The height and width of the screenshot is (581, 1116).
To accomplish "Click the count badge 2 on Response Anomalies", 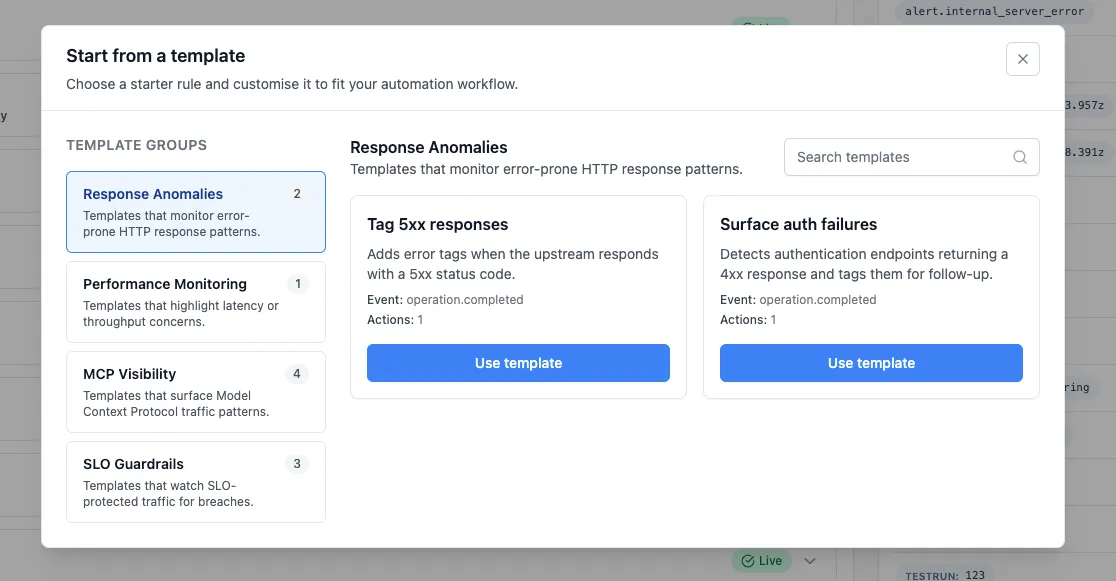I will tap(297, 194).
